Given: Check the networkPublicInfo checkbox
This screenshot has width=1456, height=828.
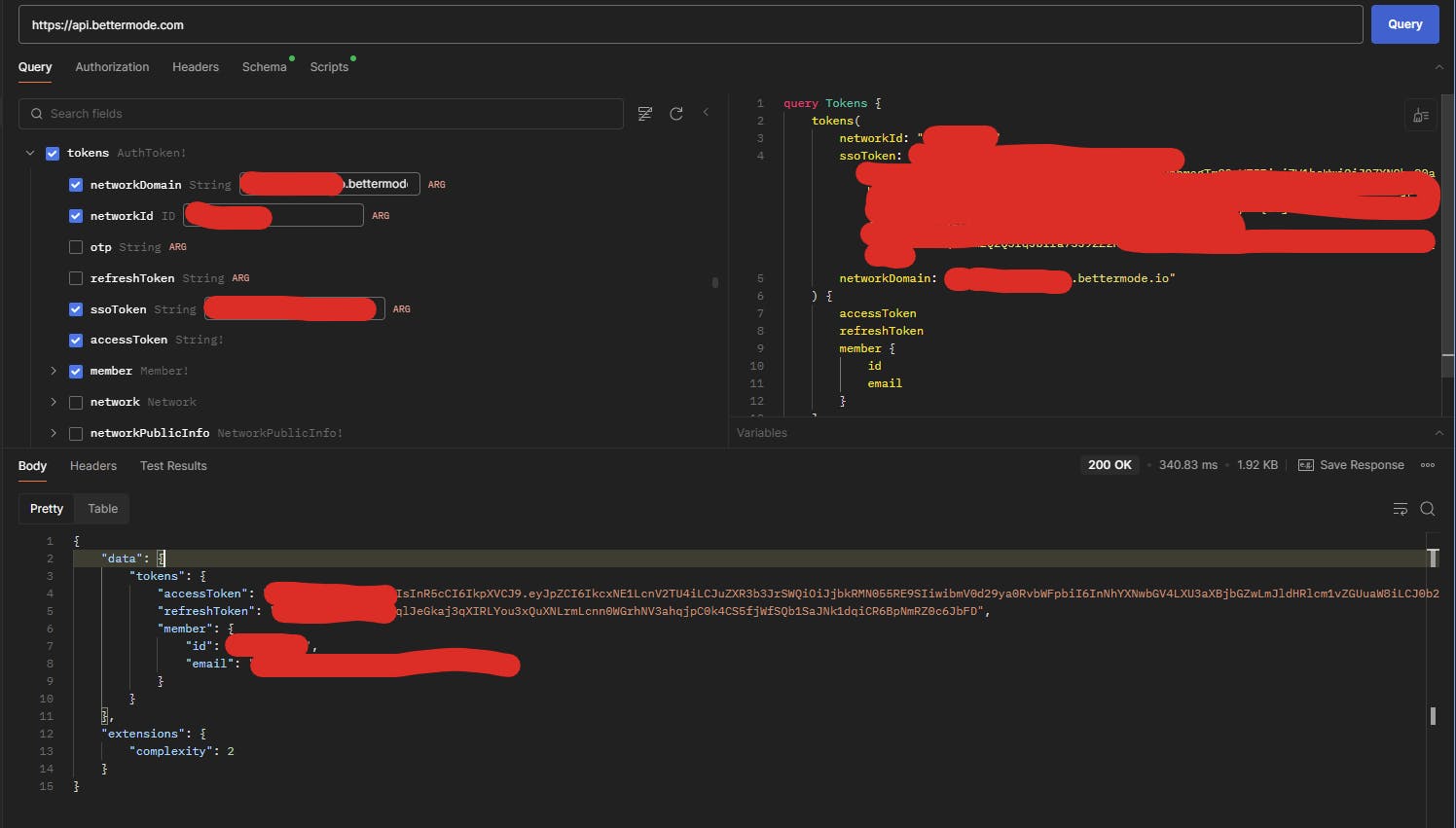Looking at the screenshot, I should 76,434.
